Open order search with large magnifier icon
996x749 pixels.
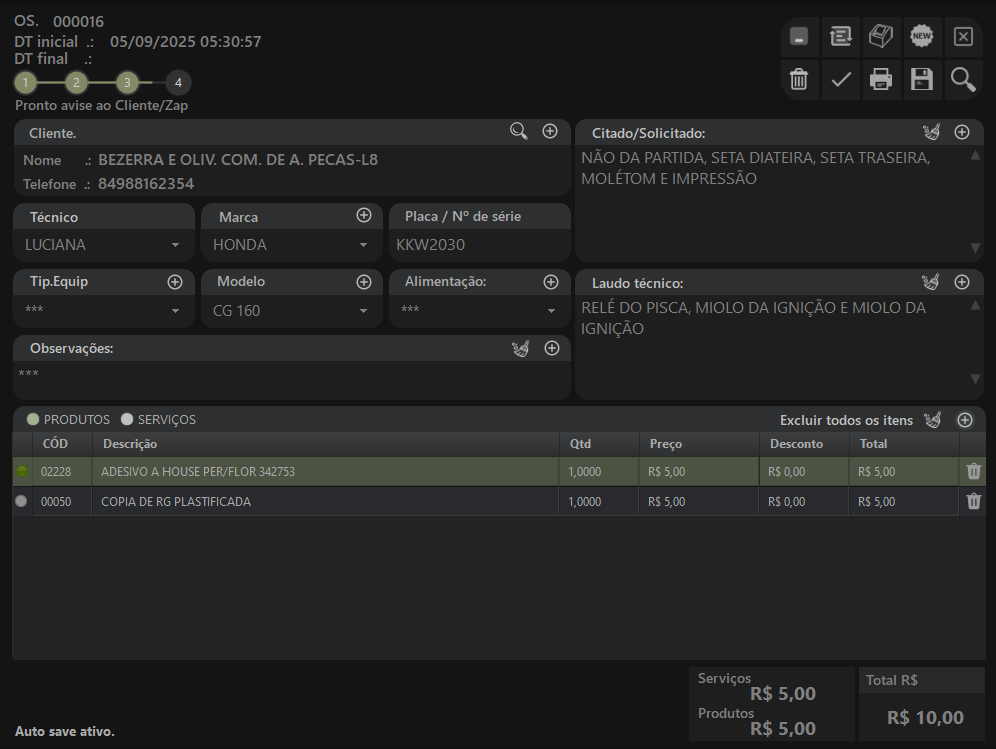[963, 79]
